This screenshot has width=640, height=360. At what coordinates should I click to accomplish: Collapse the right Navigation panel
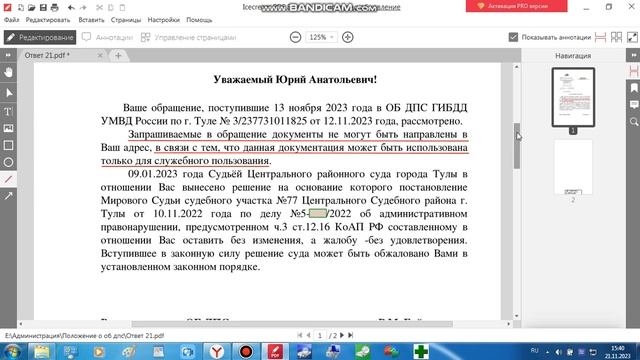(633, 55)
